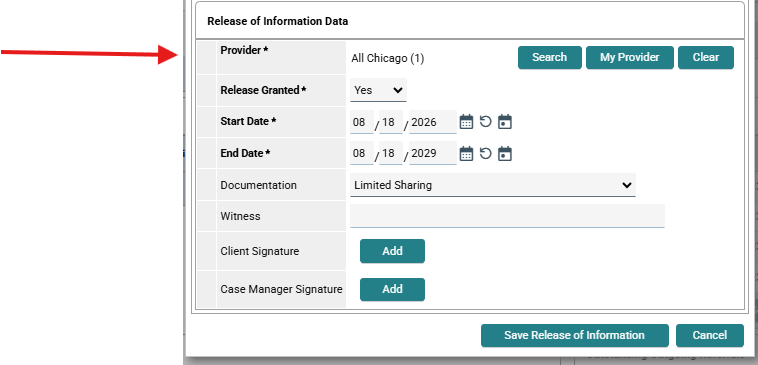Click the Release of Information Data heading
Viewport: 758px width, 365px height.
pyautogui.click(x=277, y=21)
